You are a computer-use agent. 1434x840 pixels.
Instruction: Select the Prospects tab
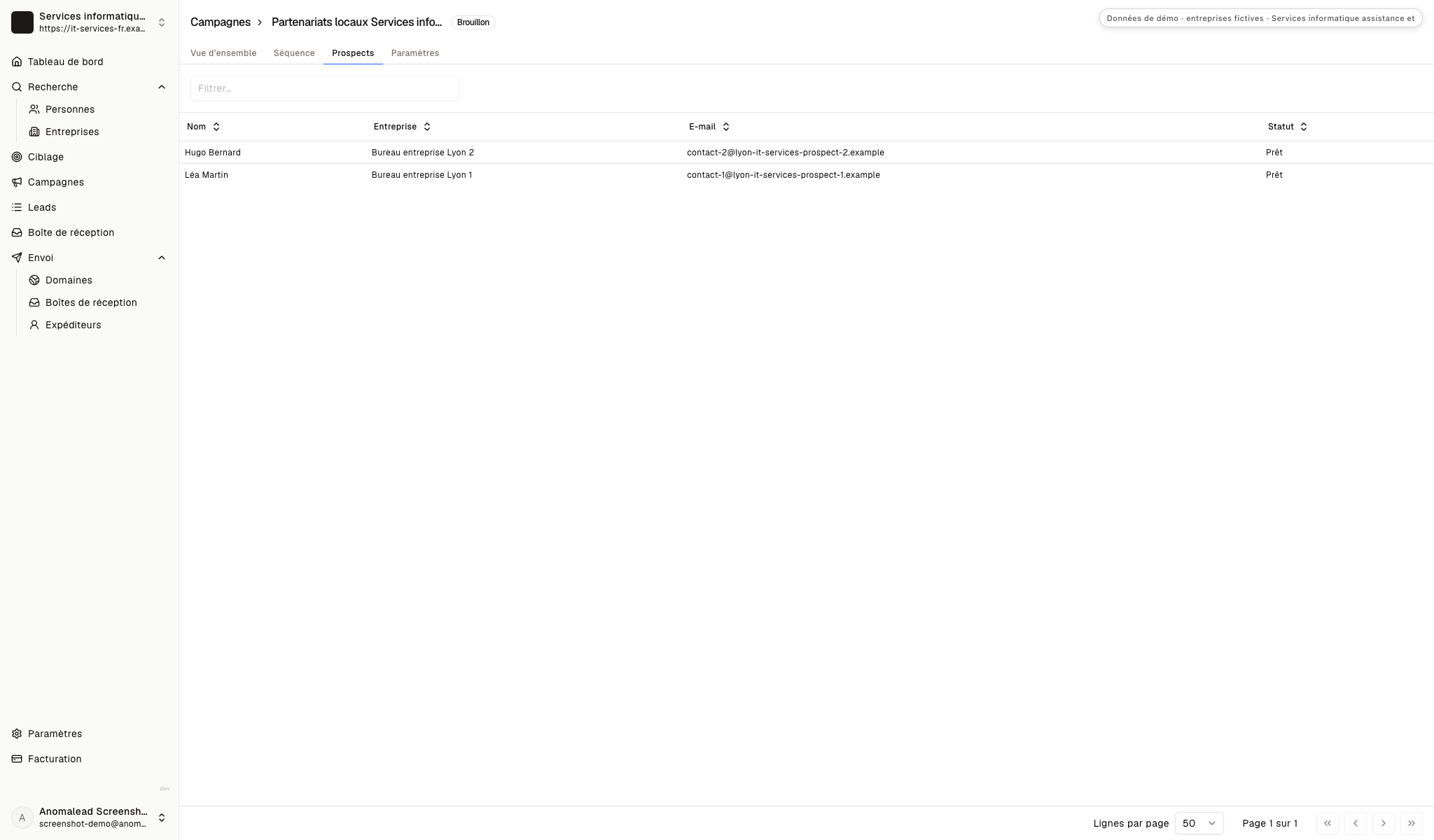coord(353,53)
